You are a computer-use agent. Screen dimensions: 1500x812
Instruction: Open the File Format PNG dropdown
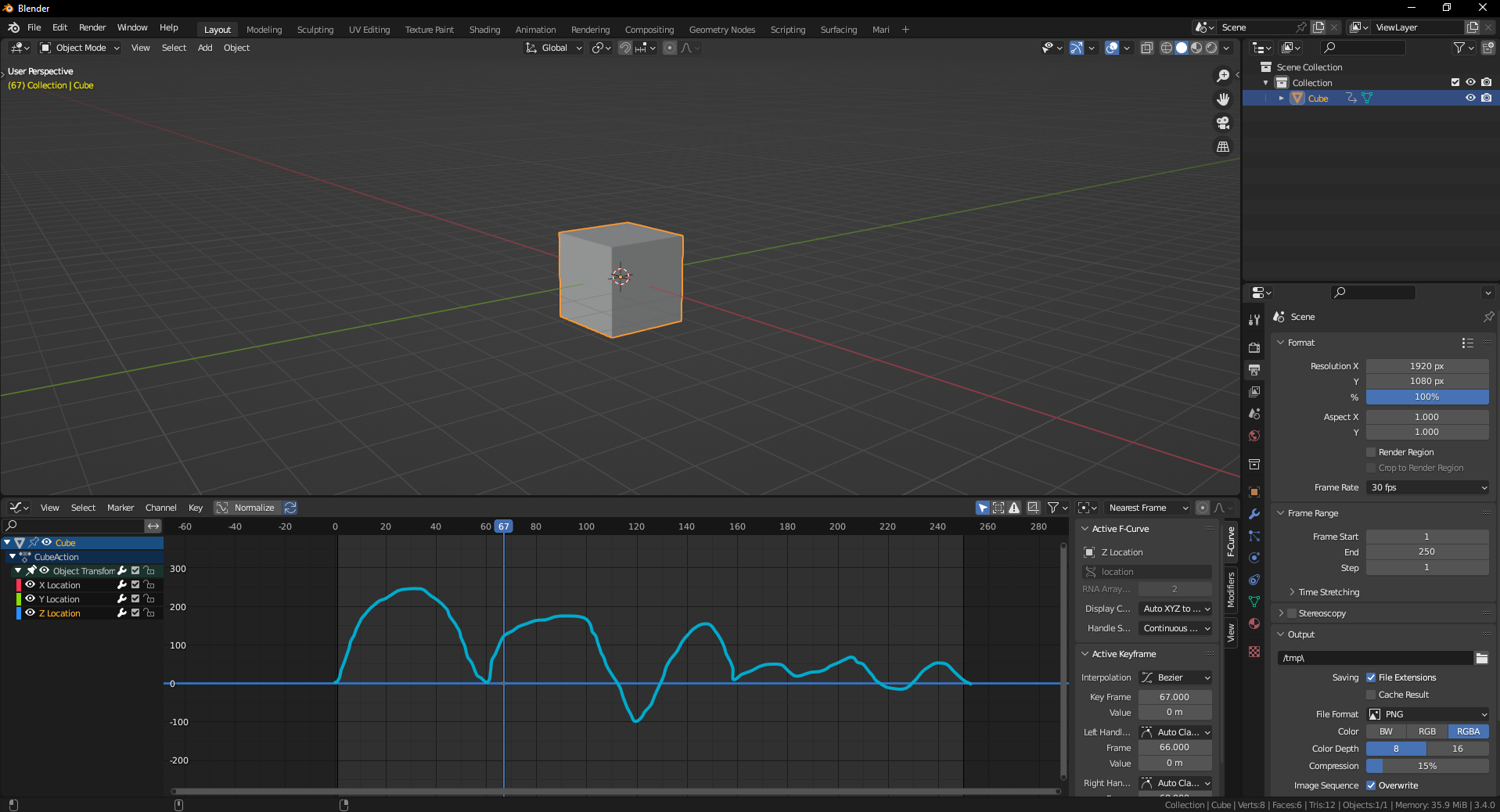[x=1427, y=714]
